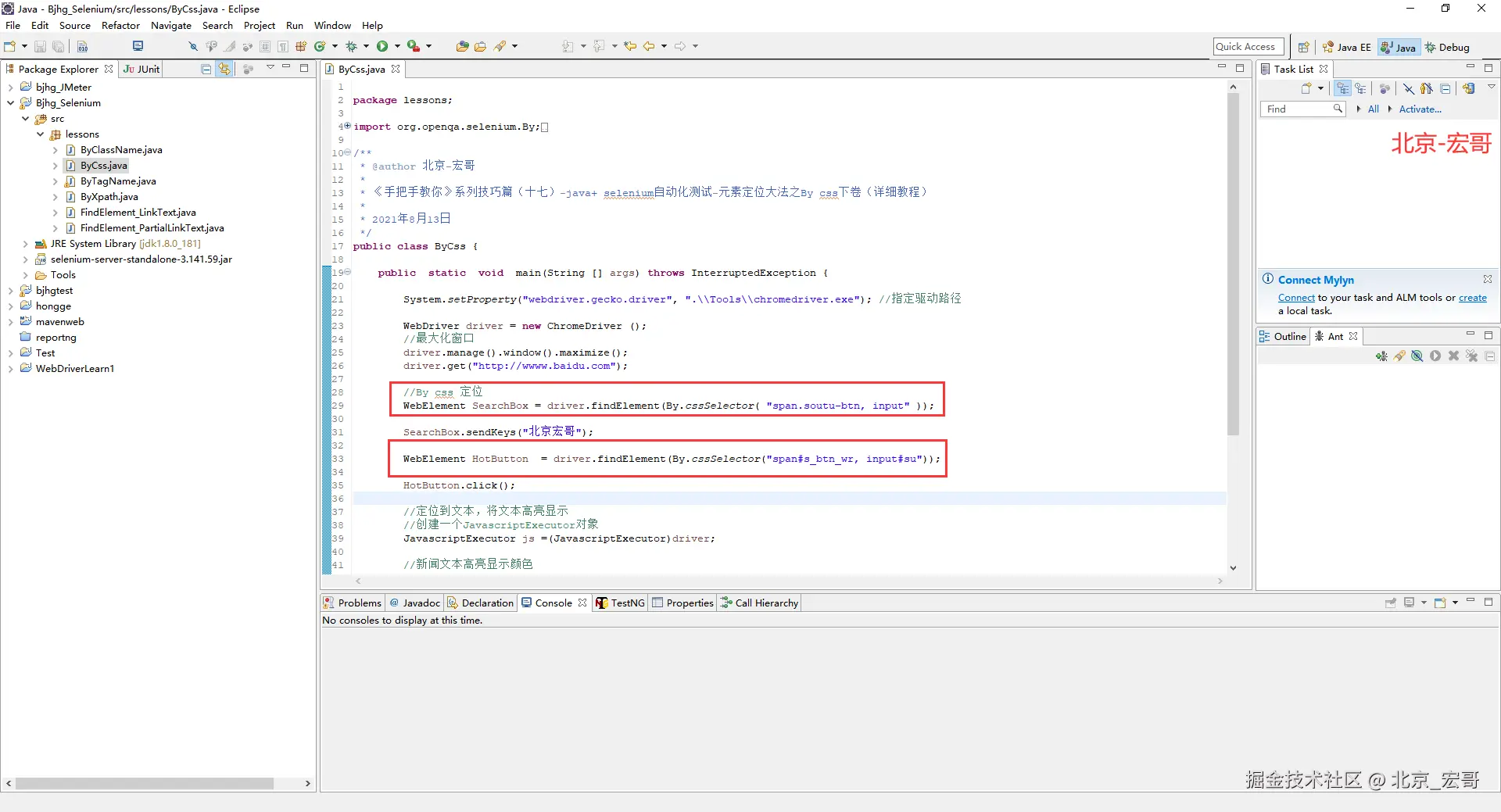Image resolution: width=1501 pixels, height=812 pixels.
Task: Click the New Java Class icon
Action: coord(320,46)
